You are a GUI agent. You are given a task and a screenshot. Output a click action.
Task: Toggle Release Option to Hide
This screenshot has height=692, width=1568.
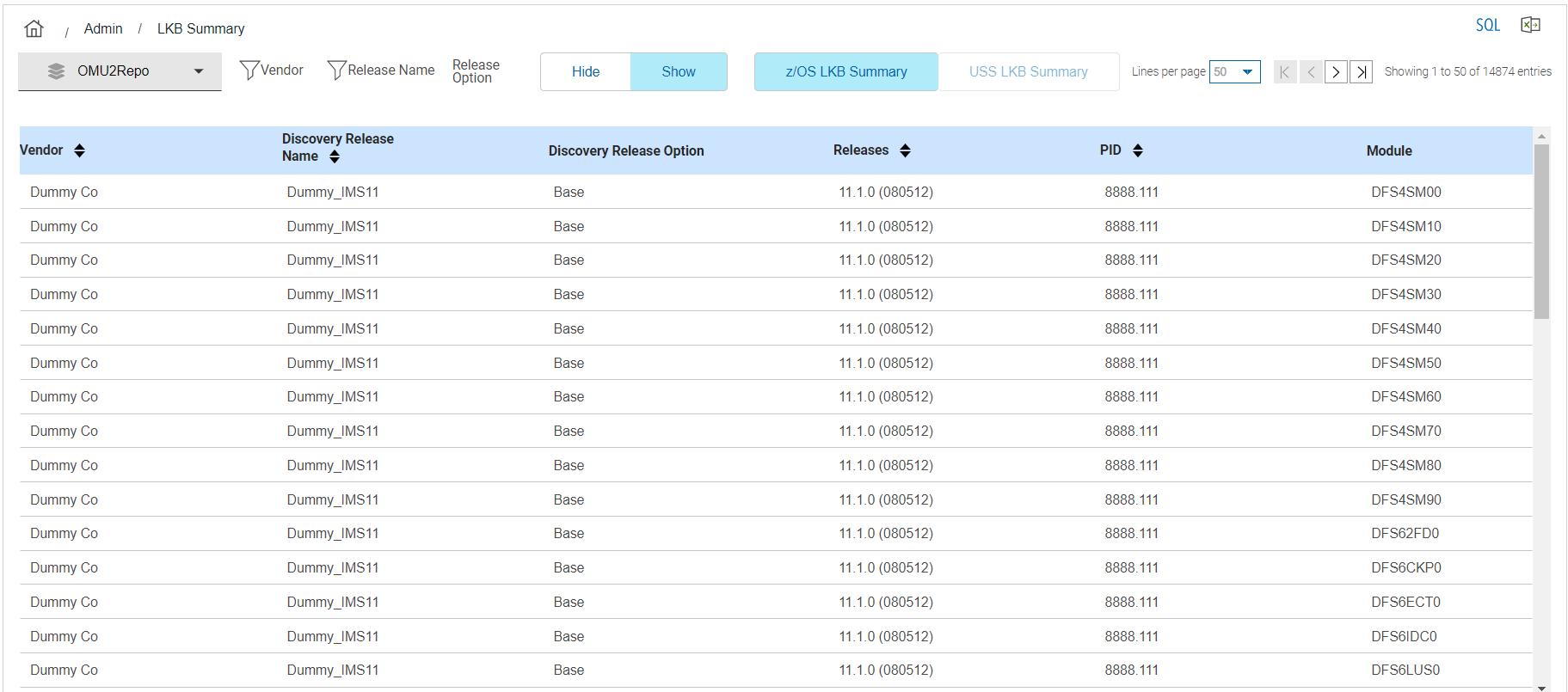tap(586, 72)
